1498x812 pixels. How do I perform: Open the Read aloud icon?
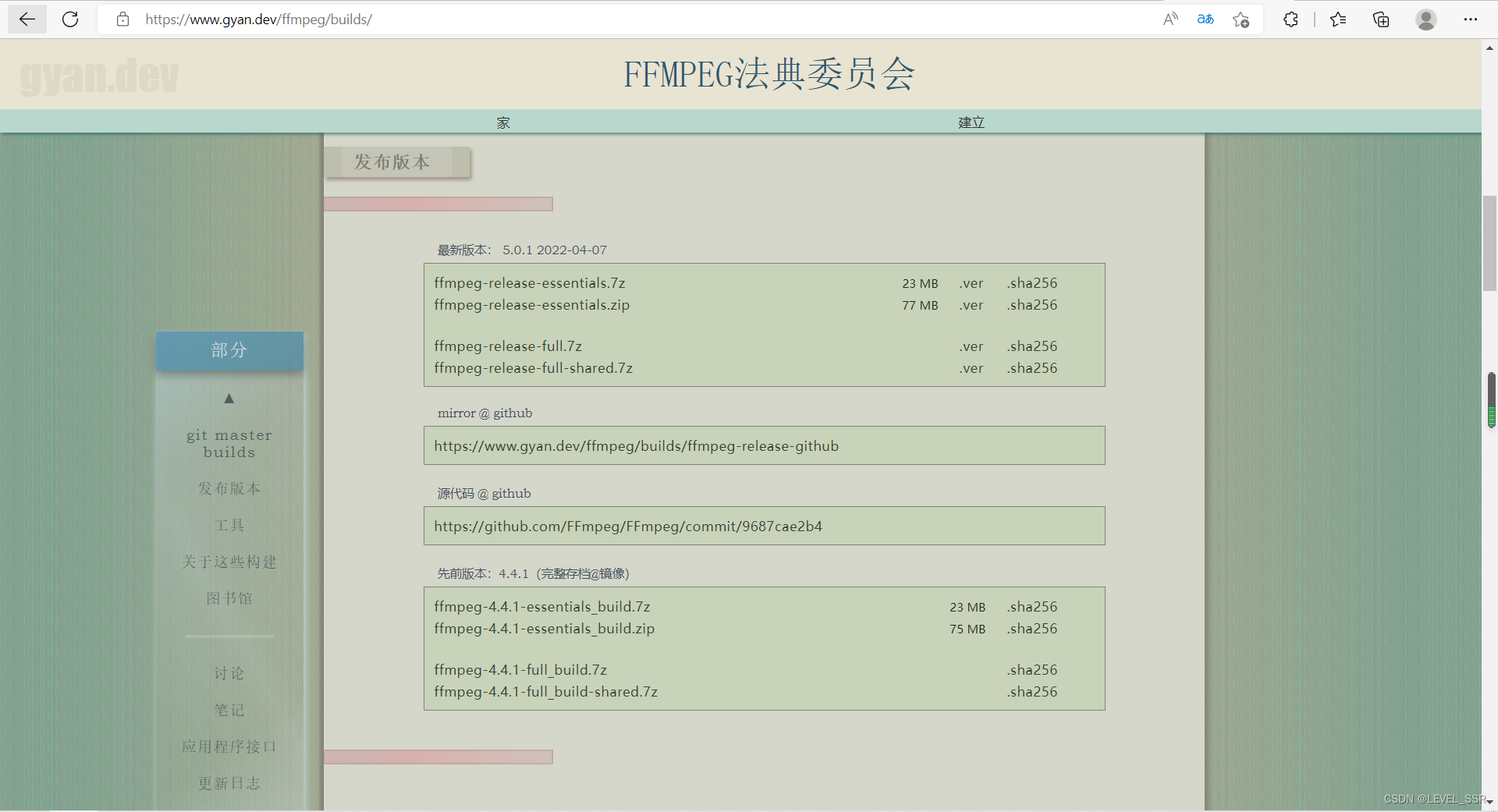tap(1170, 20)
